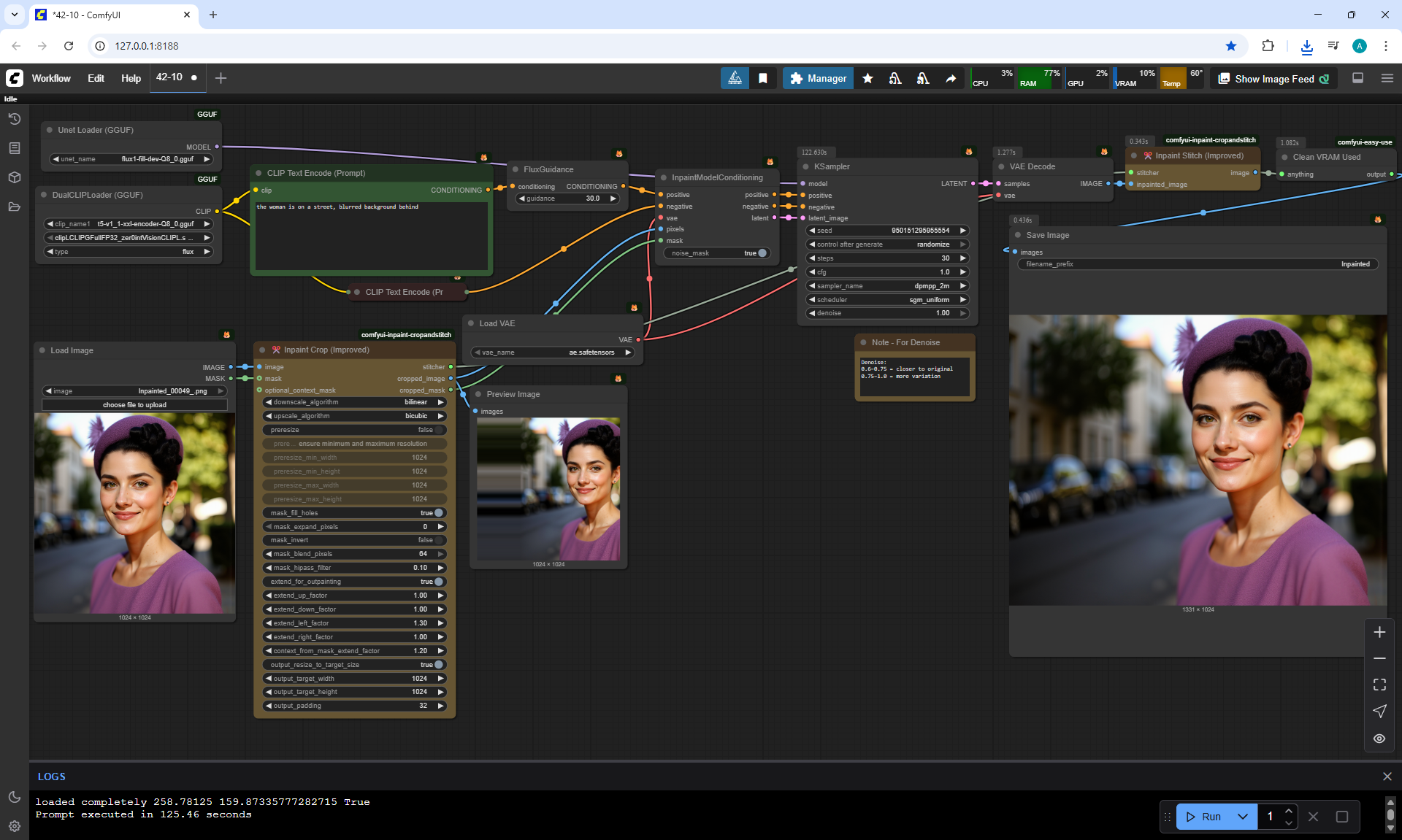Click the zoom in plus icon

coord(1379,632)
